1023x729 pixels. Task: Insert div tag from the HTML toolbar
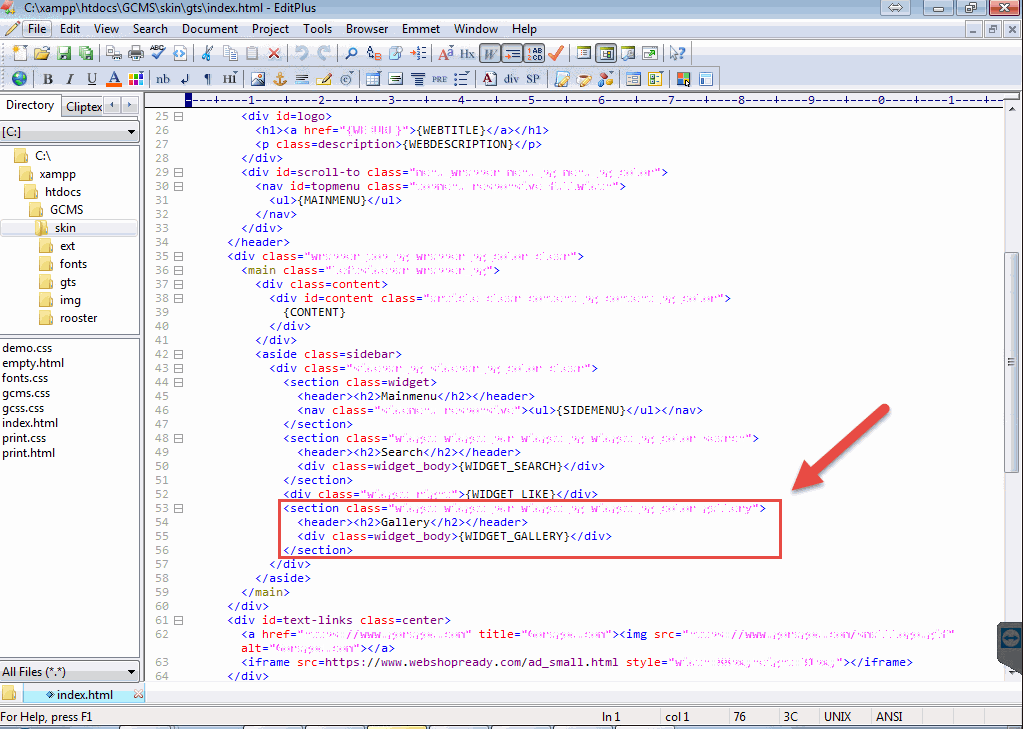coord(511,79)
